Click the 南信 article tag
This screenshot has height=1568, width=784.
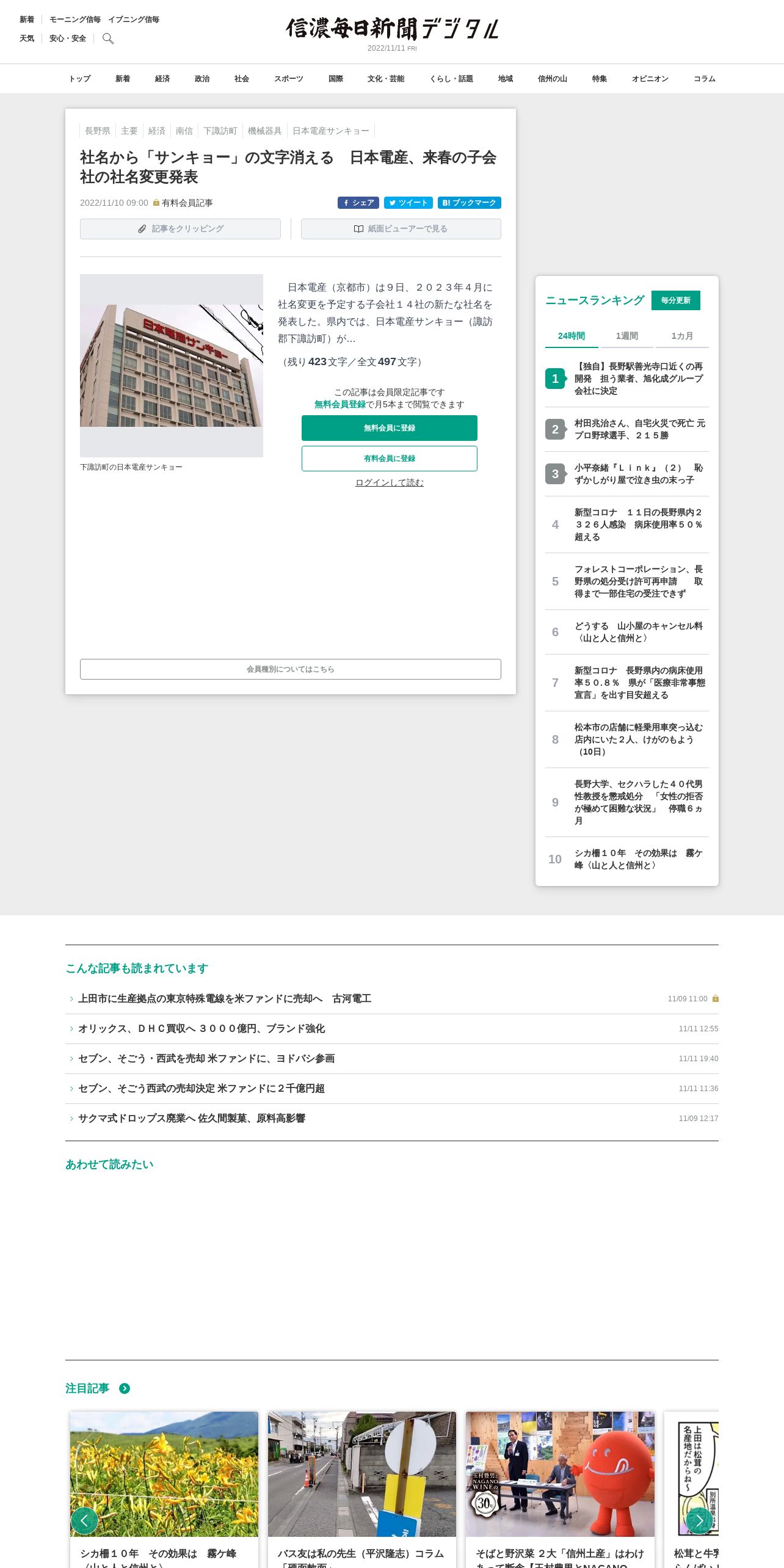coord(184,131)
